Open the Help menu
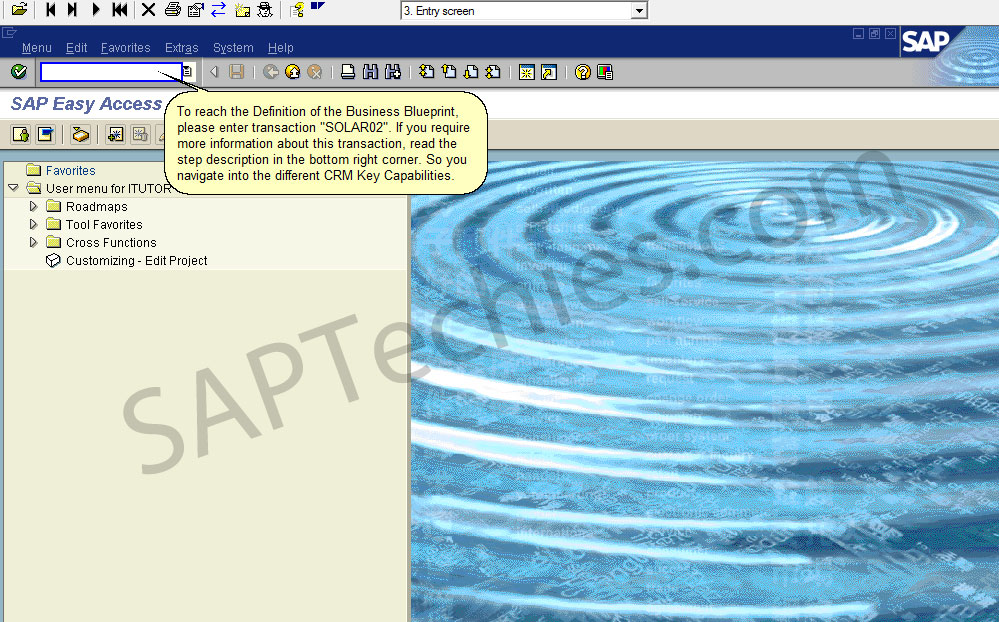Image resolution: width=999 pixels, height=622 pixels. coord(280,48)
